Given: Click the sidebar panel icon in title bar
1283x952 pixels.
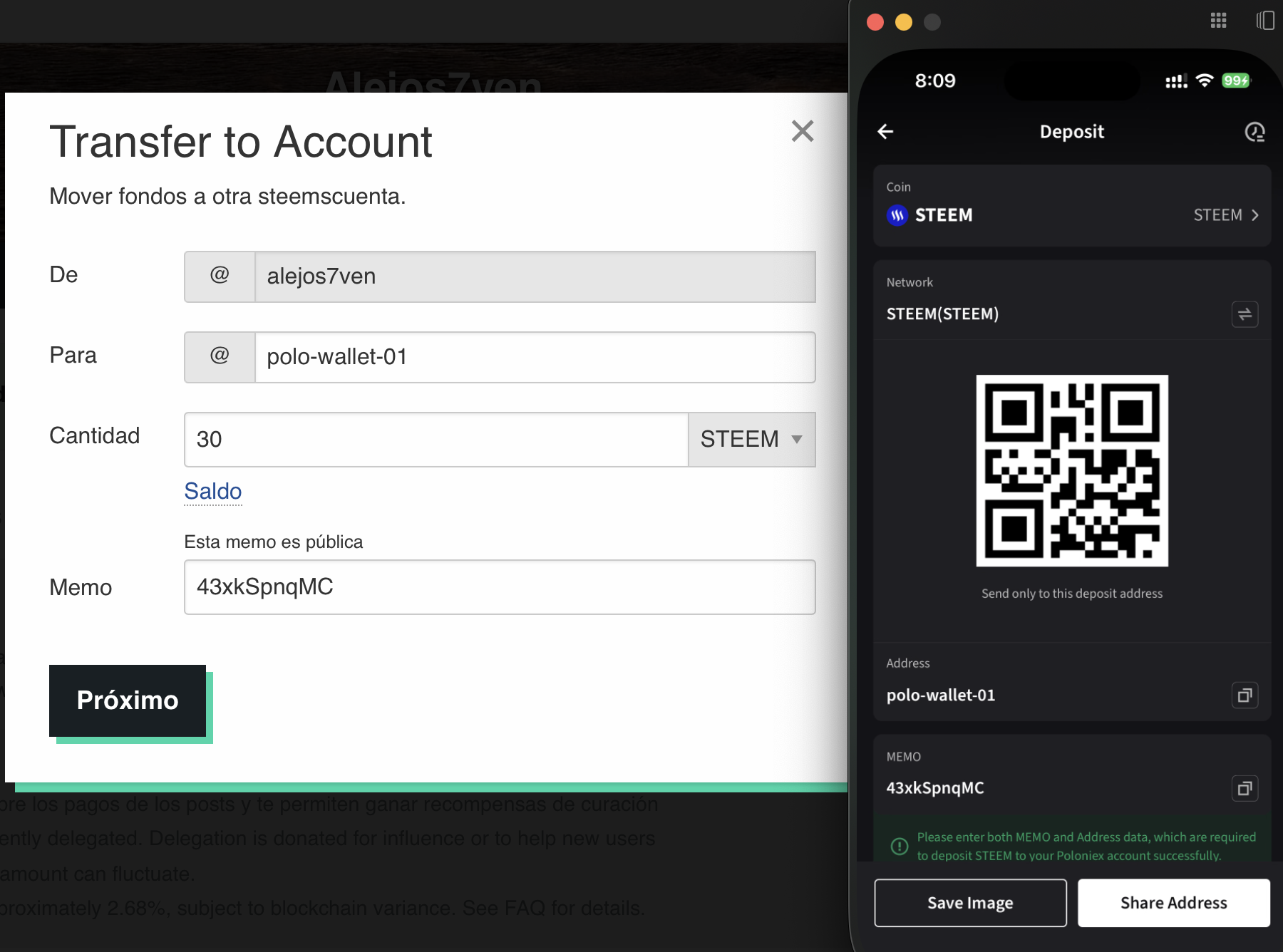Looking at the screenshot, I should 1266,21.
